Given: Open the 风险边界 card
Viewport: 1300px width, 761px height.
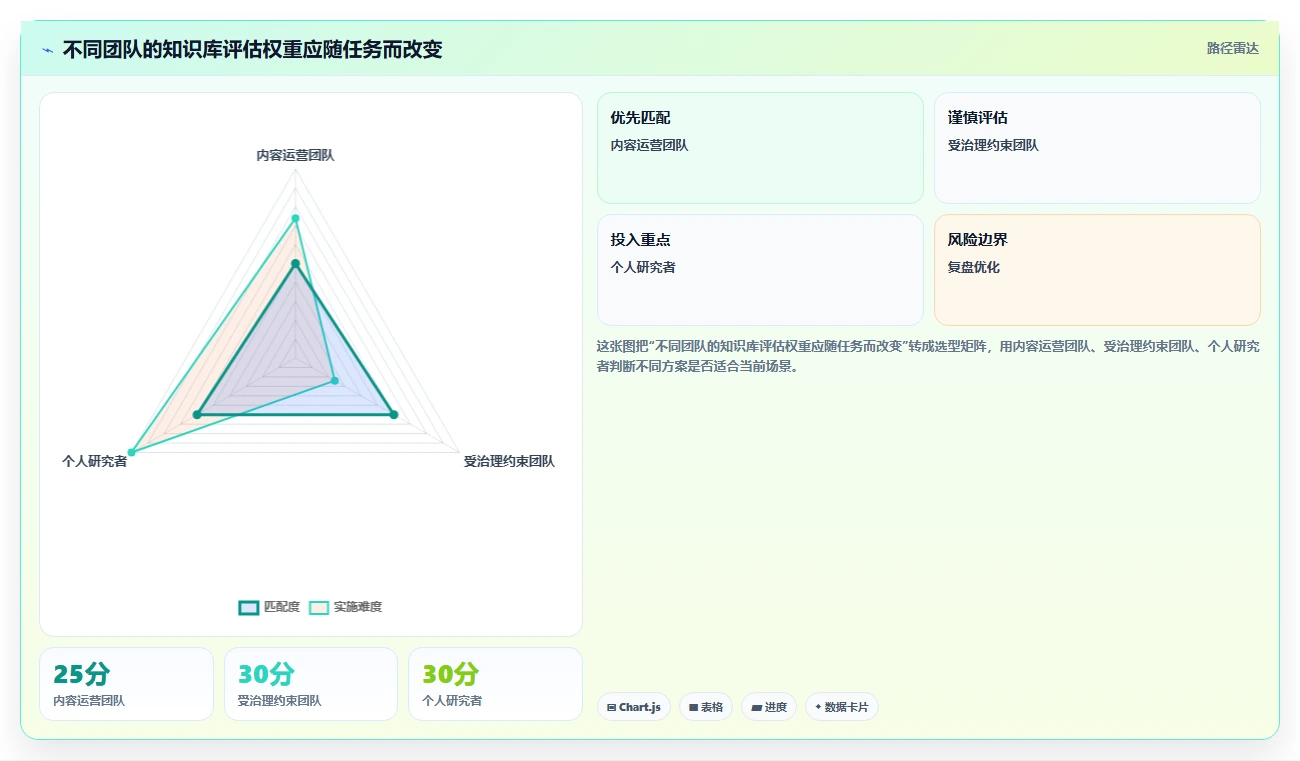Looking at the screenshot, I should pyautogui.click(x=1097, y=270).
